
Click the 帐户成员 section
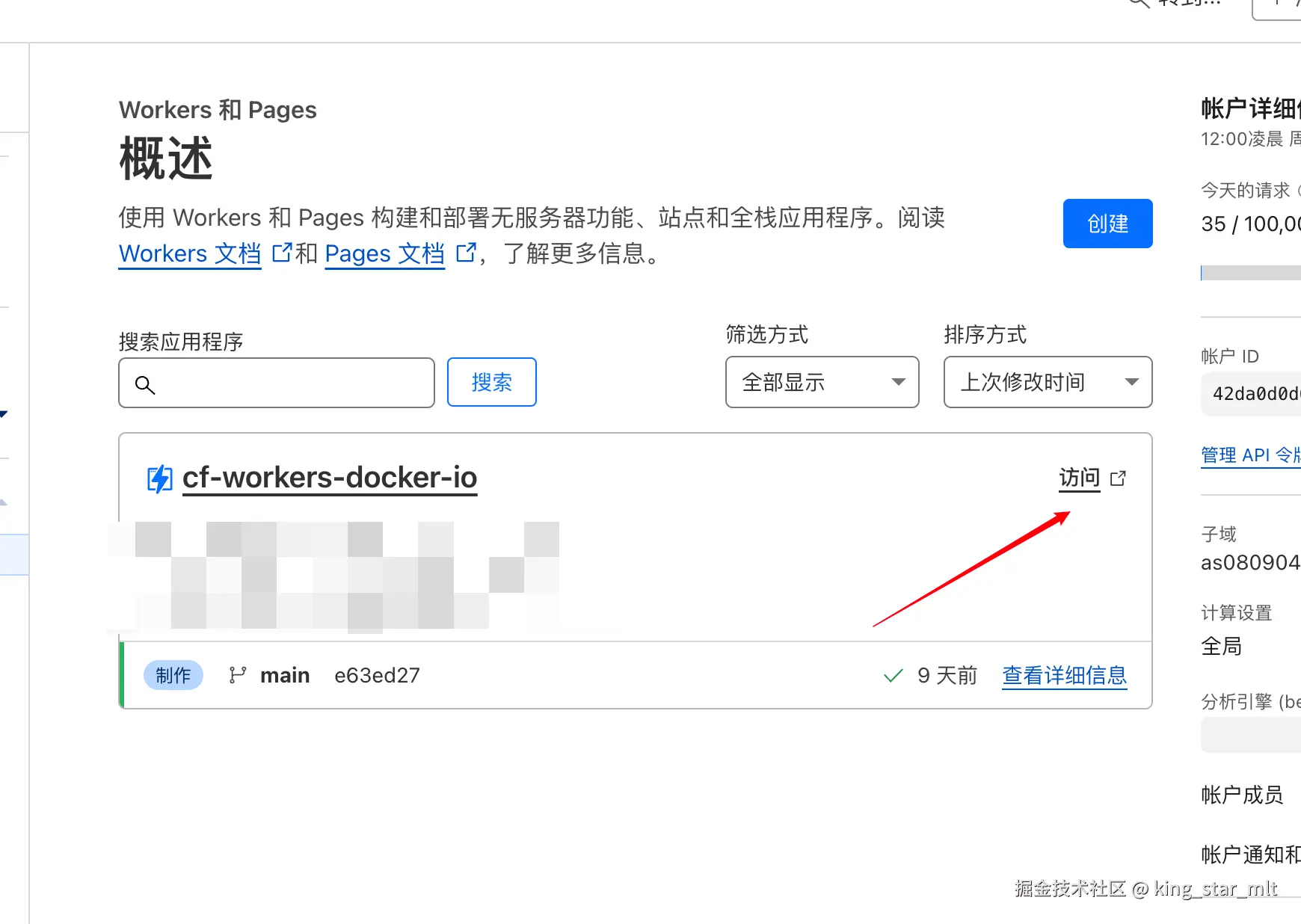point(1242,795)
